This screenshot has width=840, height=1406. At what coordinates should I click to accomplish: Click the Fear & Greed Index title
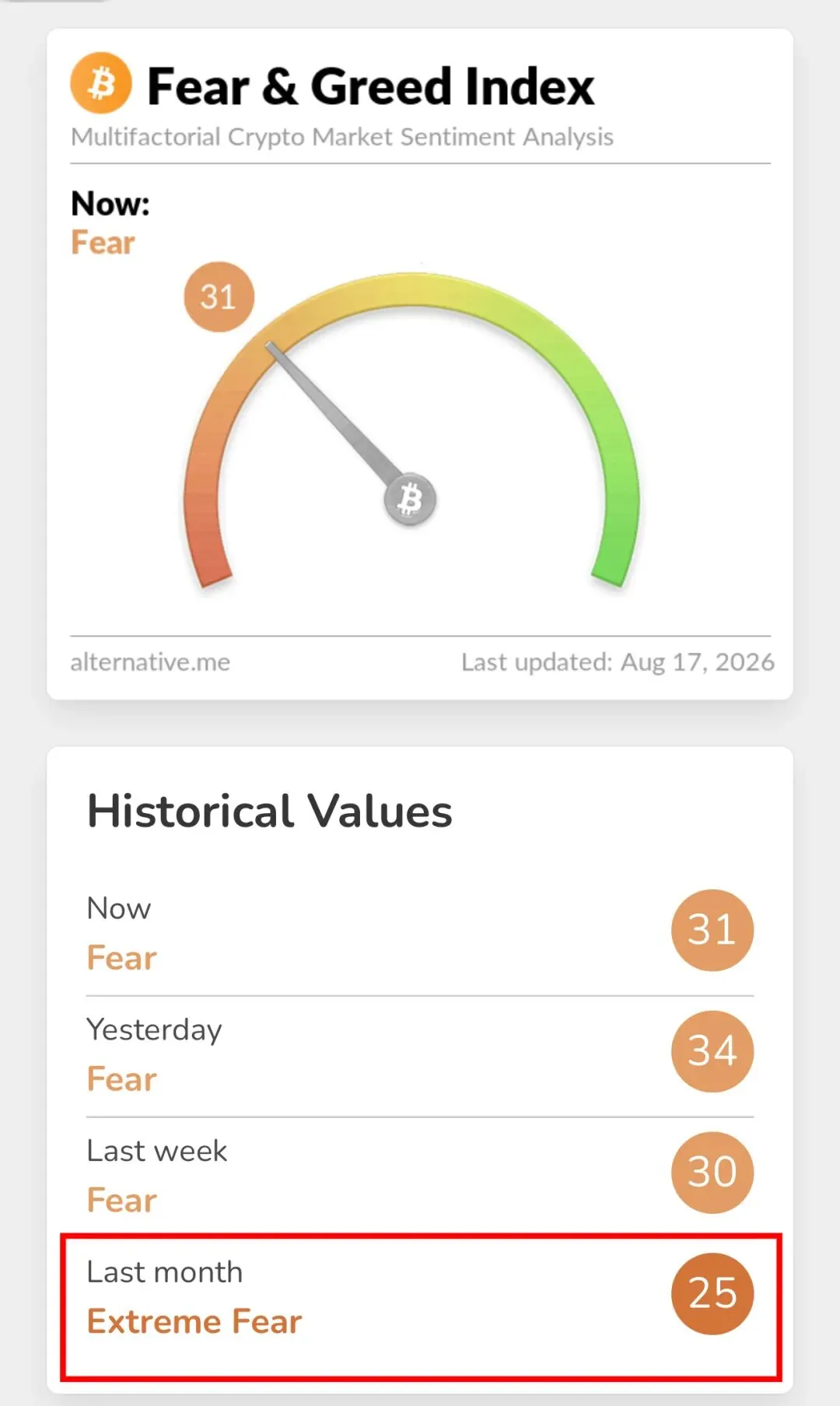coord(370,86)
